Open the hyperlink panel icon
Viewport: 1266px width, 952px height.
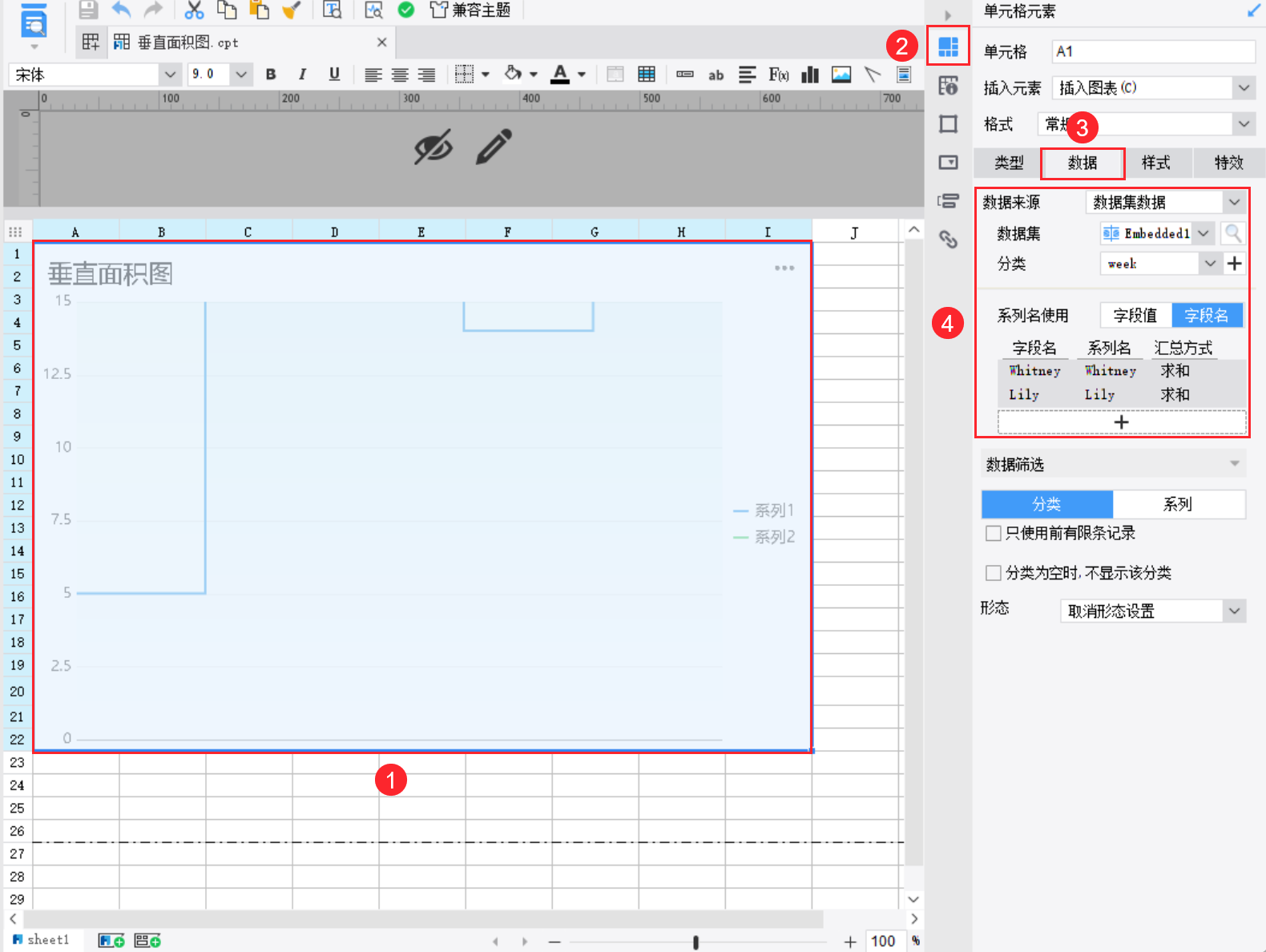click(x=949, y=239)
